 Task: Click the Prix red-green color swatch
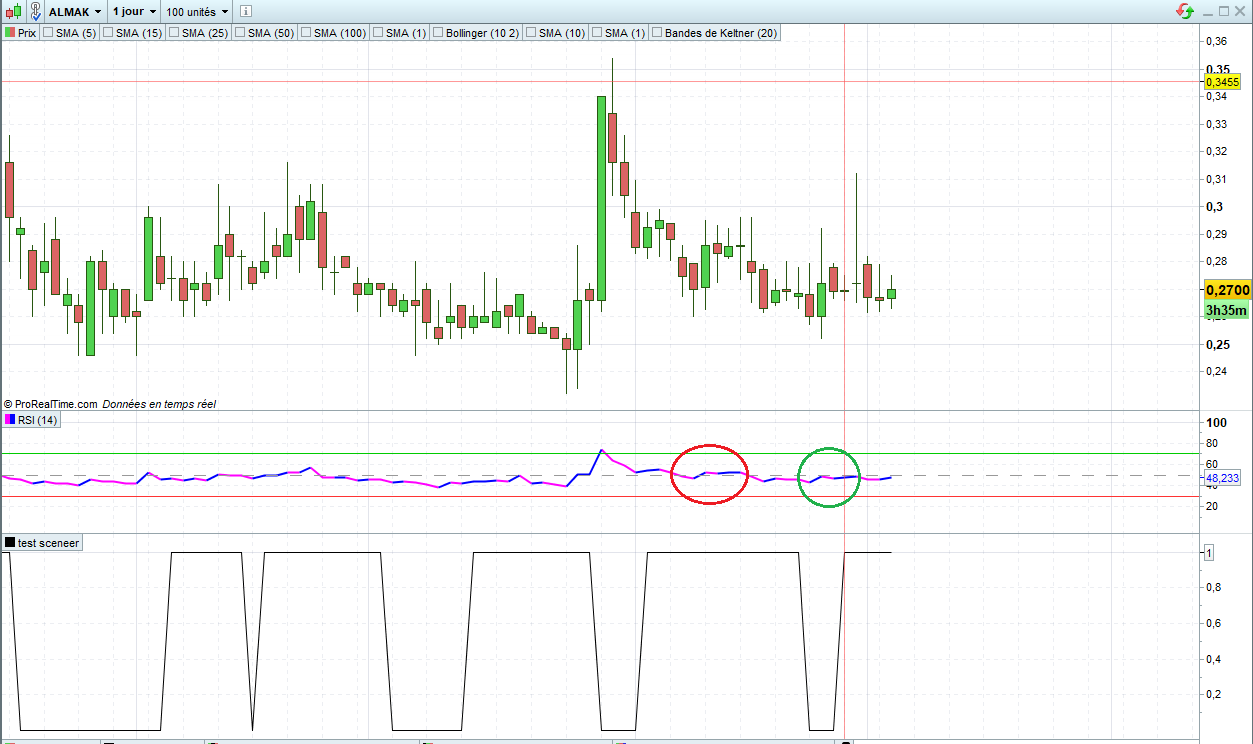point(10,33)
